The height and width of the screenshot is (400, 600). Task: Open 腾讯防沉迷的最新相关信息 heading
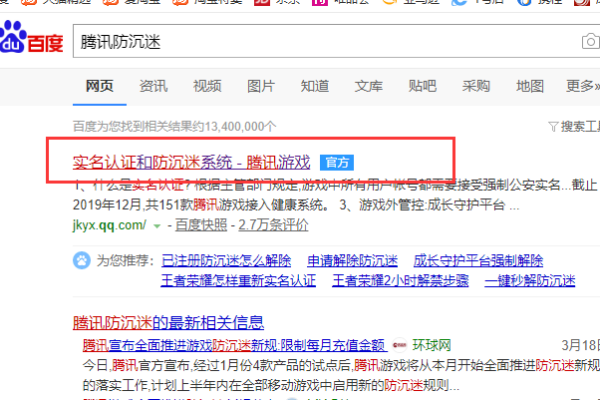168,323
